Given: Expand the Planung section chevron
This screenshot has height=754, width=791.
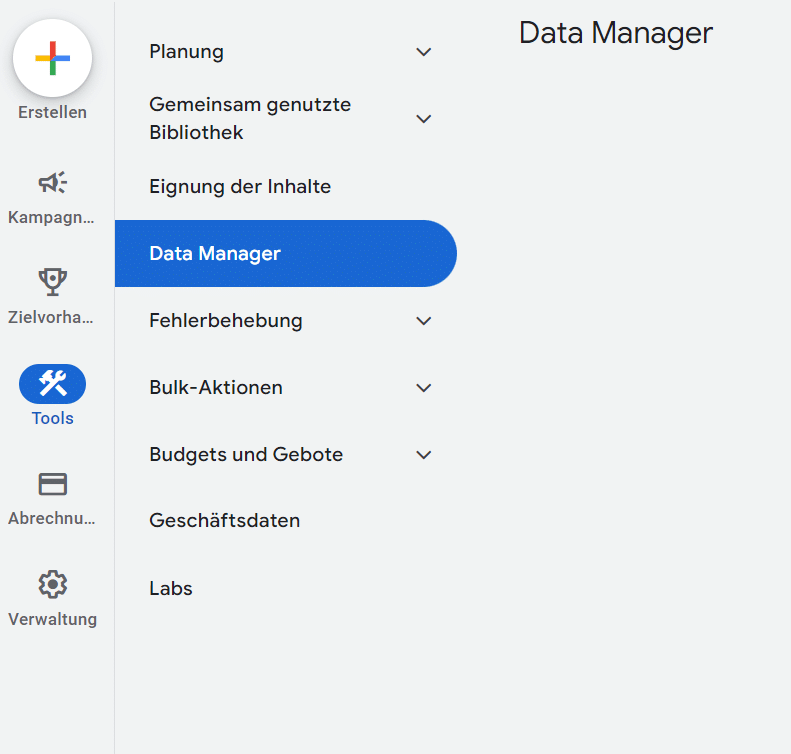Looking at the screenshot, I should pos(424,52).
